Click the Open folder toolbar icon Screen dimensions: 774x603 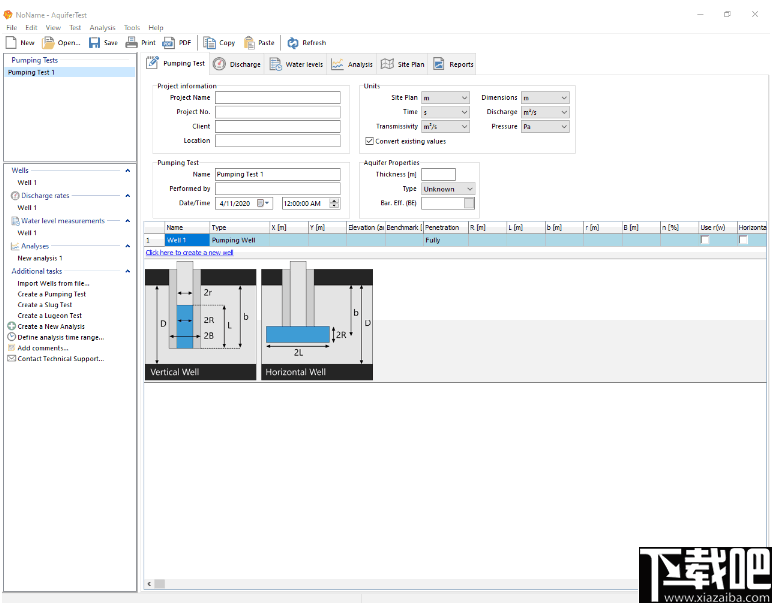point(48,43)
